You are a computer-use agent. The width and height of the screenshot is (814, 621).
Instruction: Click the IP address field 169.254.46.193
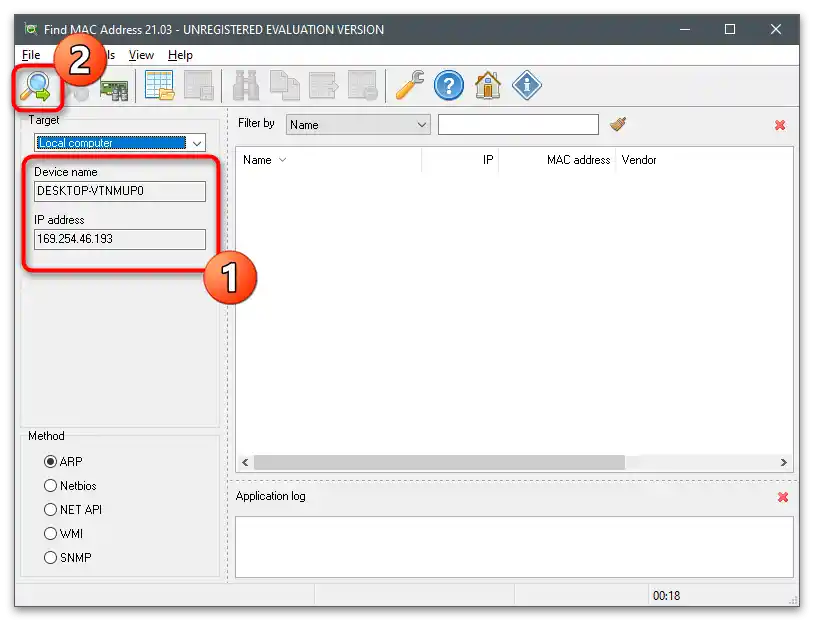pos(120,239)
